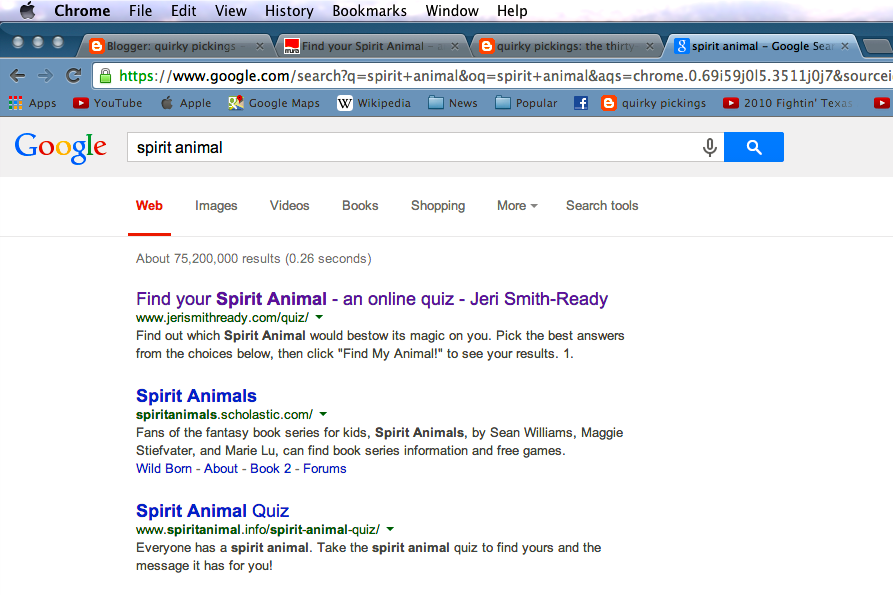
Task: Close the Blogger: quirky pickings tab
Action: click(x=260, y=46)
